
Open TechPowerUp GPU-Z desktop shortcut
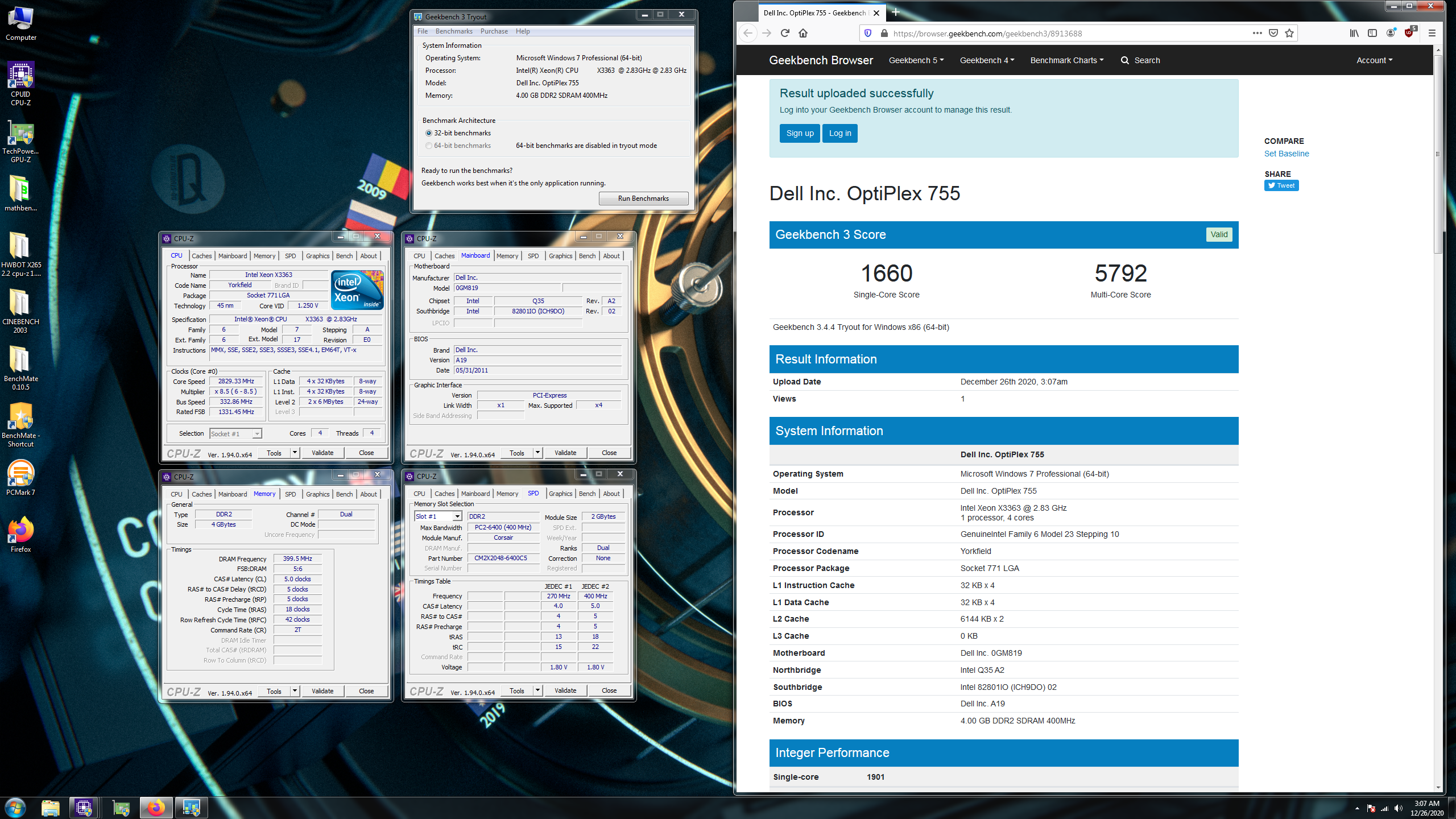[21, 141]
